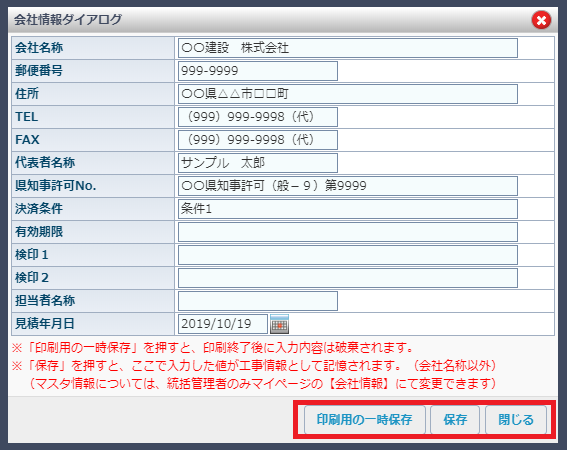The image size is (567, 450).
Task: Select the 郵便番号 text field
Action: (258, 71)
